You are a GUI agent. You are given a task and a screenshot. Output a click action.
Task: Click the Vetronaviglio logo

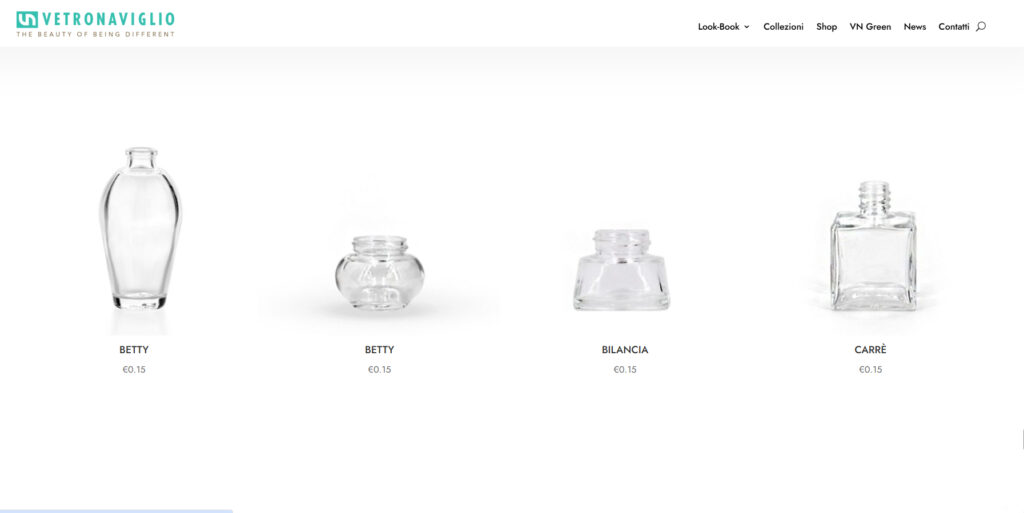[95, 24]
